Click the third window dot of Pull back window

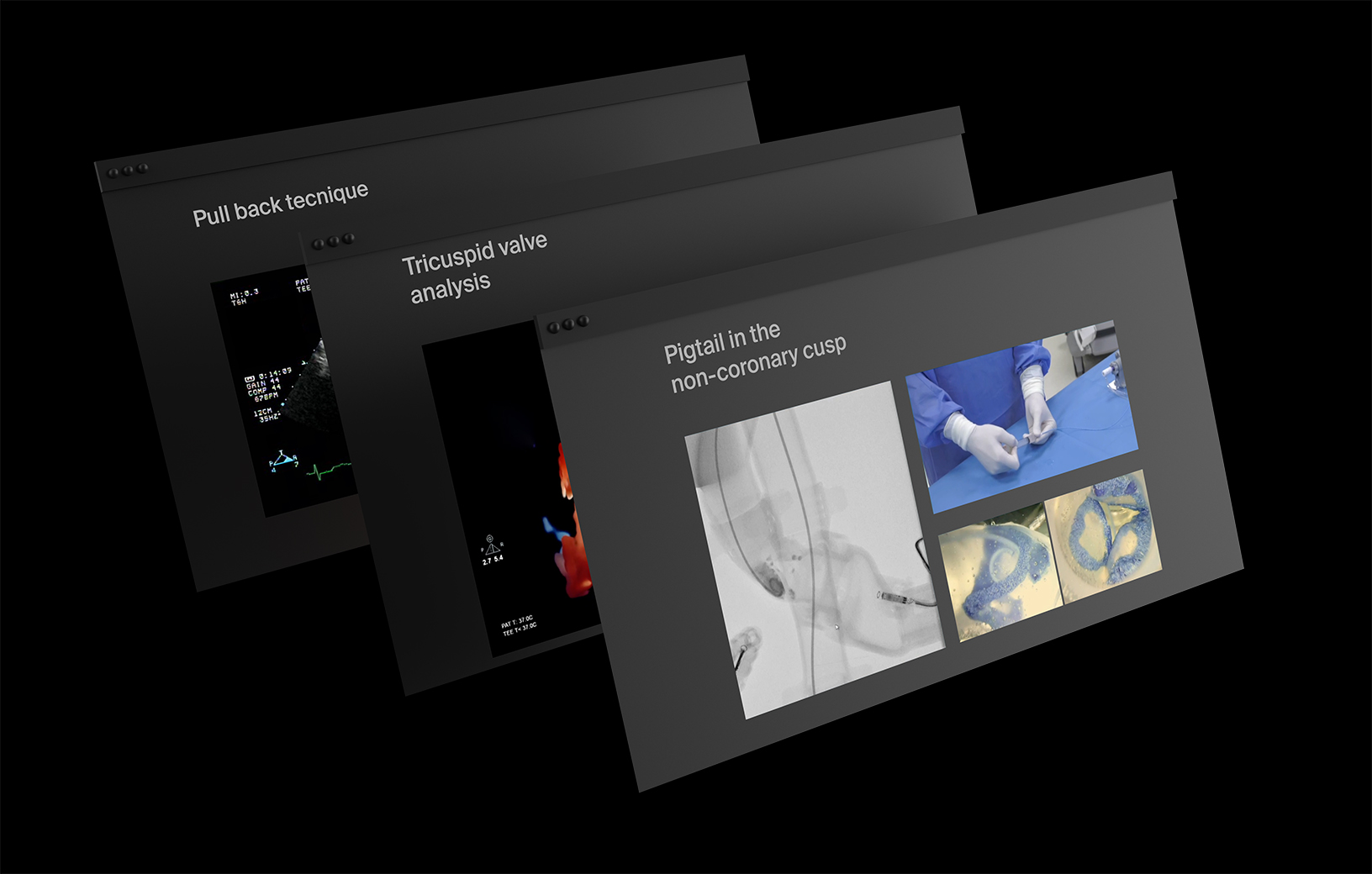(x=143, y=167)
